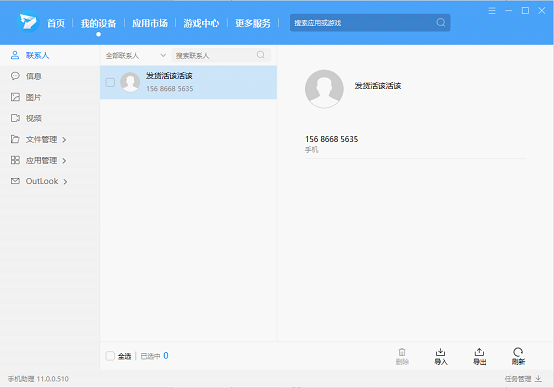Viewport: 554px width, 388px height.
Task: Open the hamburger menu icon in title bar
Action: tap(492, 11)
